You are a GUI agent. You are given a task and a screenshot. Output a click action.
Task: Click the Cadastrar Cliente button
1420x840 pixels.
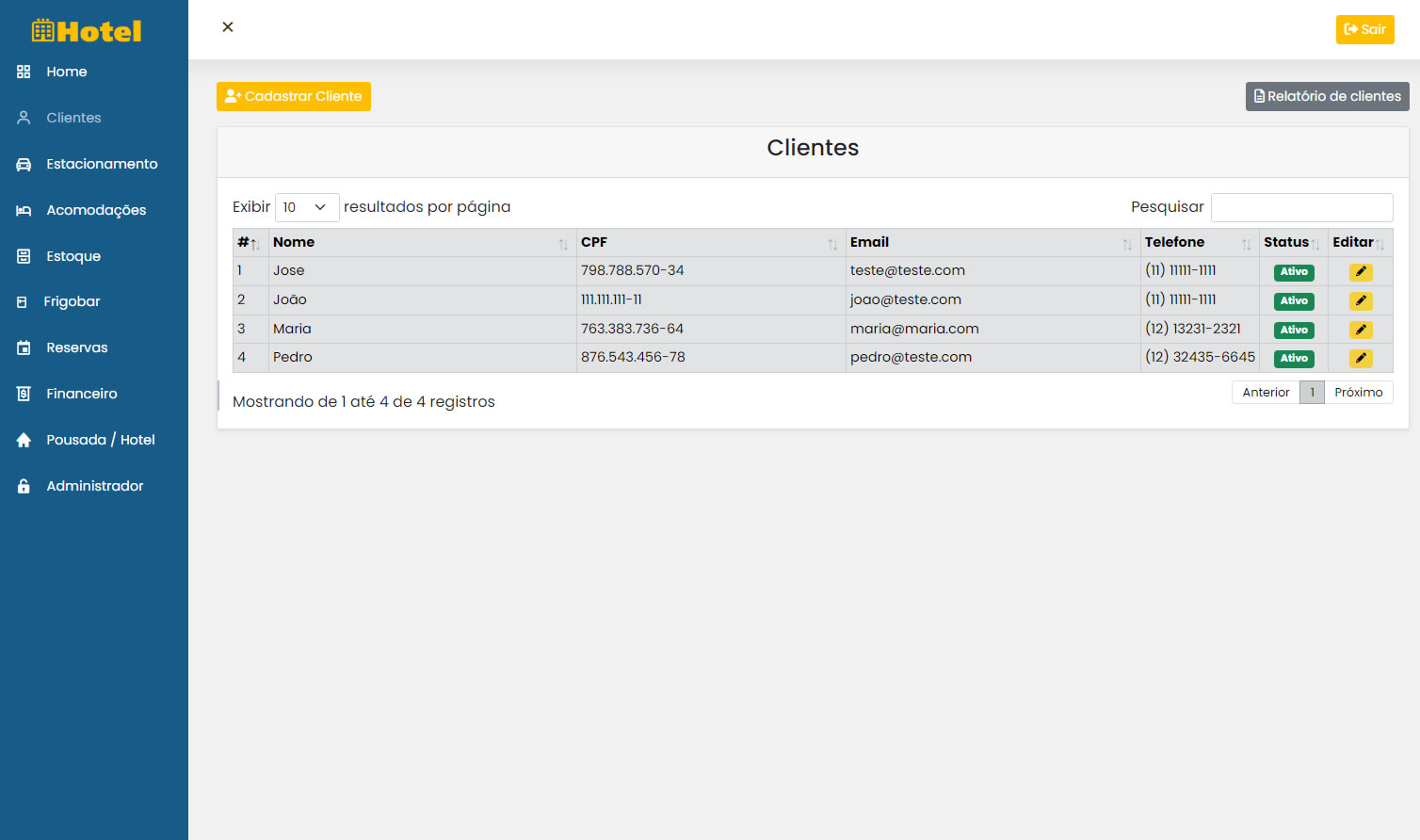[x=294, y=96]
